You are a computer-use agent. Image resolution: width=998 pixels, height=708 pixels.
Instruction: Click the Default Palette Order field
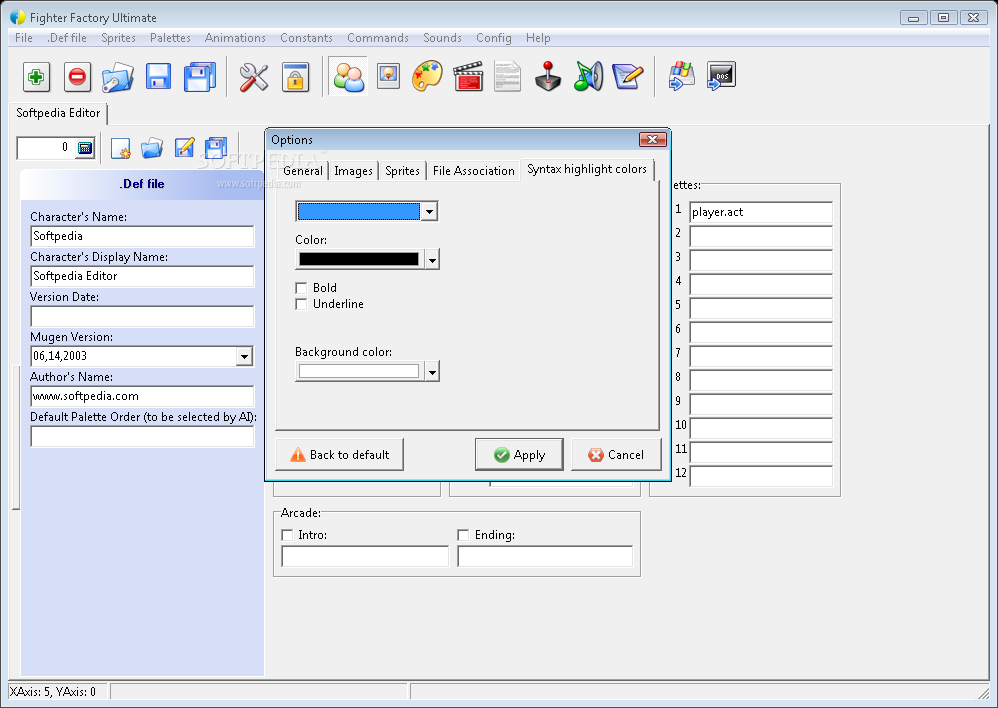(x=143, y=436)
